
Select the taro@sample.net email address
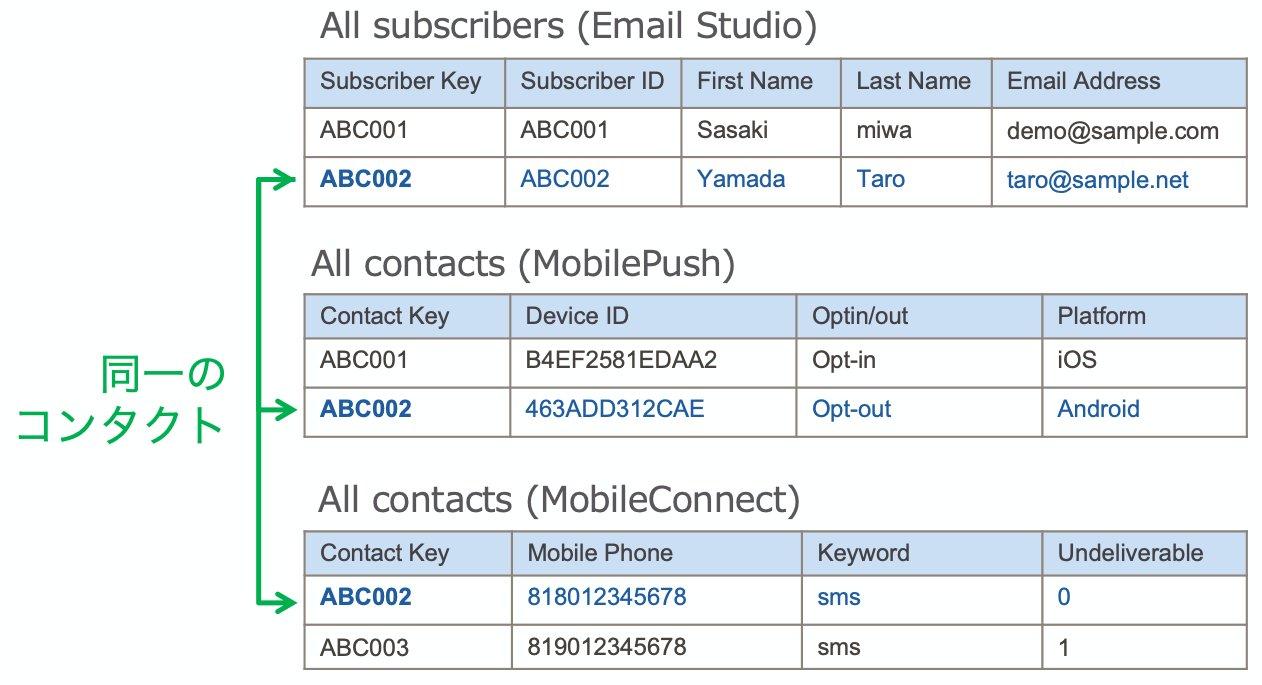[1097, 180]
